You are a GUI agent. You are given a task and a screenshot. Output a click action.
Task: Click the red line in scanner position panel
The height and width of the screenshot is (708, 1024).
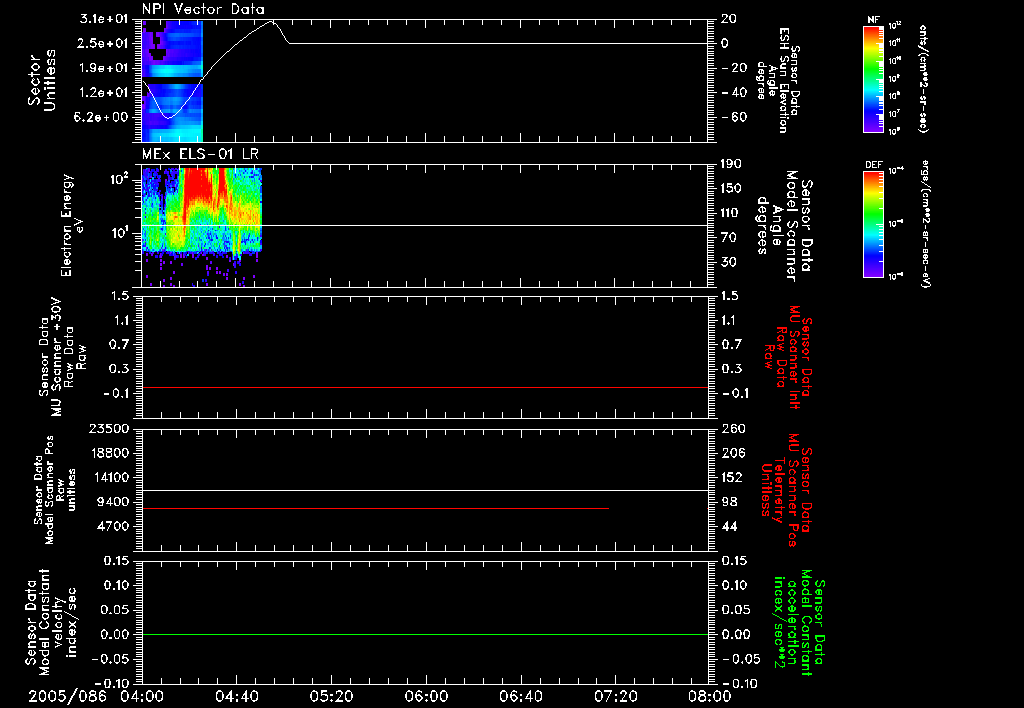[x=376, y=508]
